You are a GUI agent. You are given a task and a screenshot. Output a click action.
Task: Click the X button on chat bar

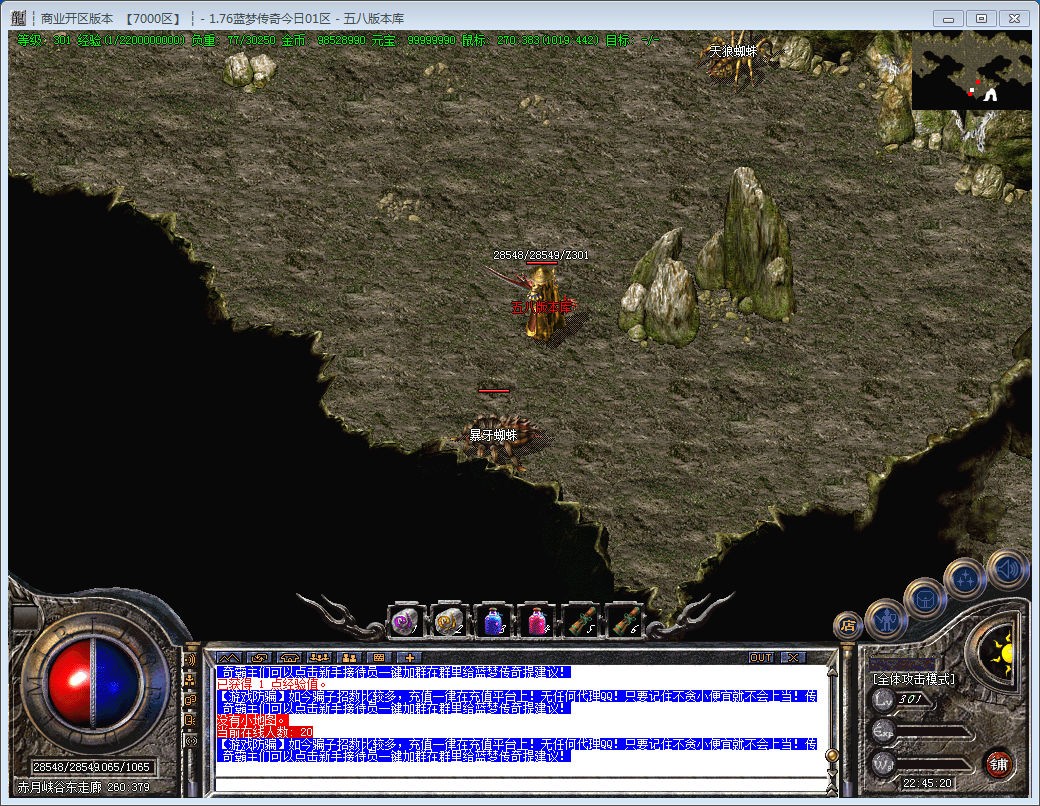(793, 657)
